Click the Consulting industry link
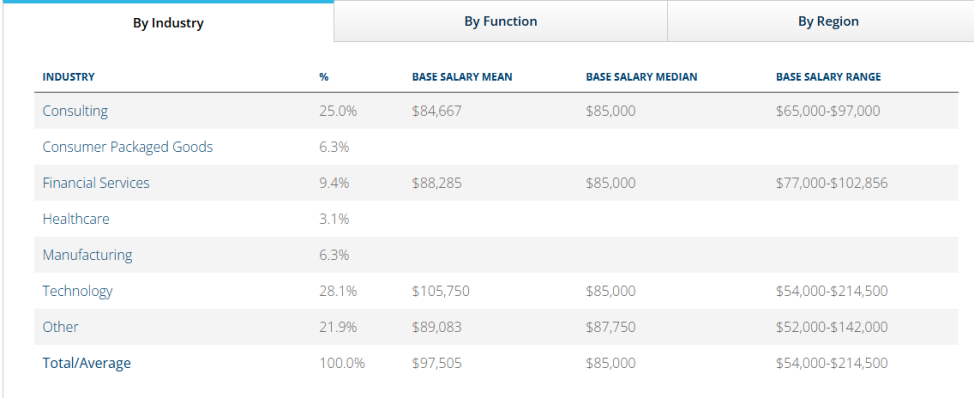Image resolution: width=974 pixels, height=398 pixels. [75, 111]
